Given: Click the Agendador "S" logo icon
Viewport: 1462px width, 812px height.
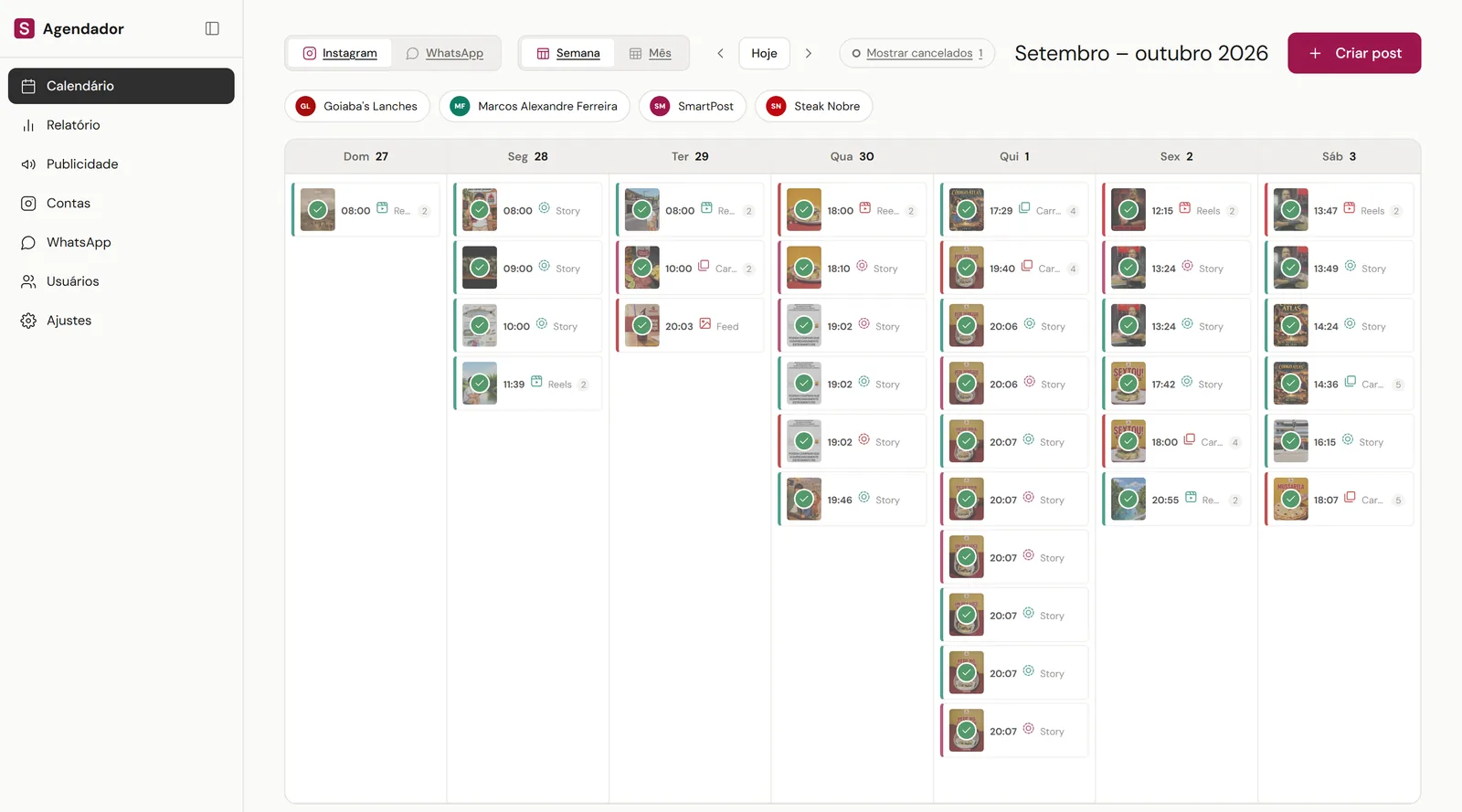Looking at the screenshot, I should coord(25,28).
